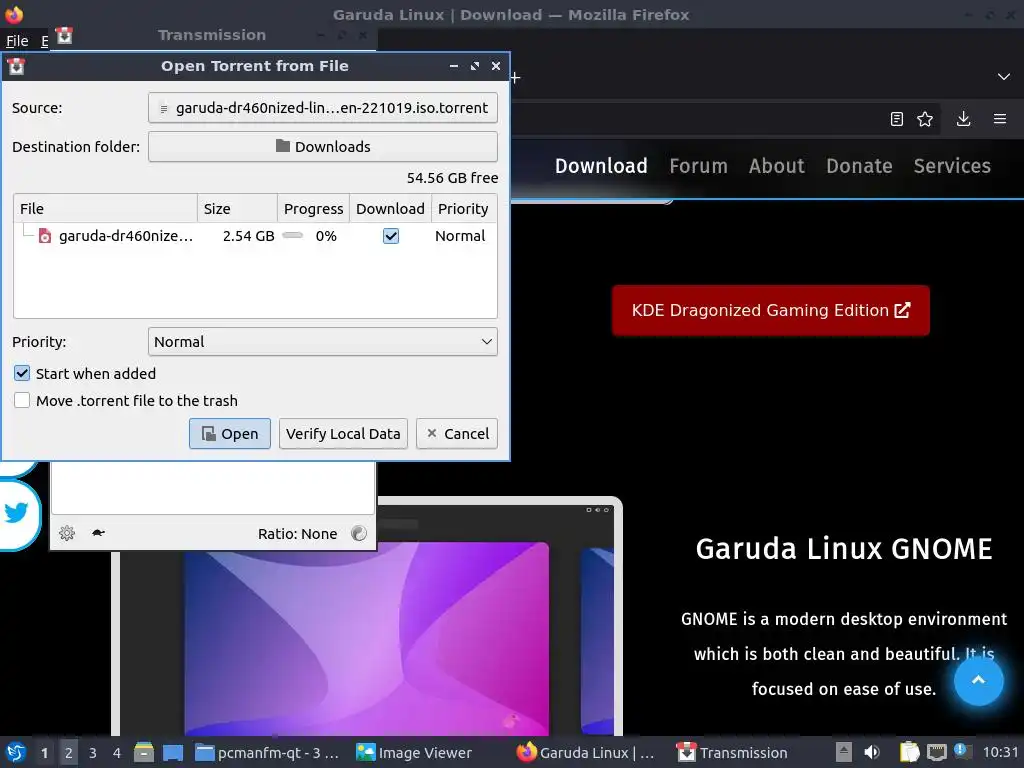Change the Downloads destination folder button
This screenshot has height=768, width=1024.
[x=323, y=146]
